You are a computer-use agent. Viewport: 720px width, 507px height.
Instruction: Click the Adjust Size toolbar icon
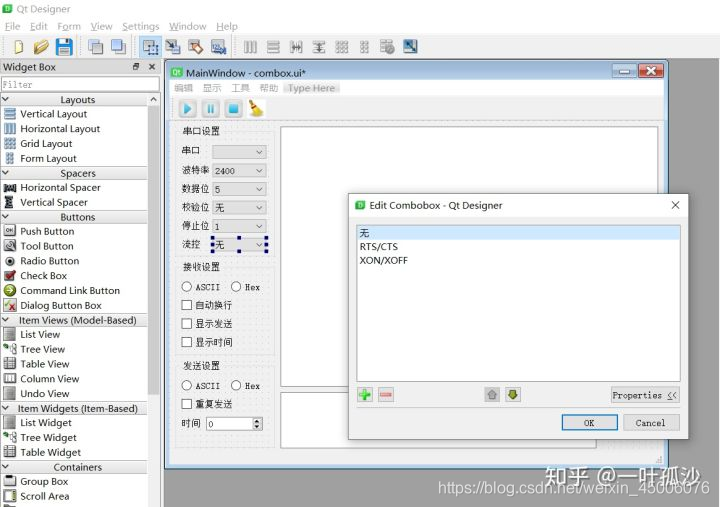410,47
